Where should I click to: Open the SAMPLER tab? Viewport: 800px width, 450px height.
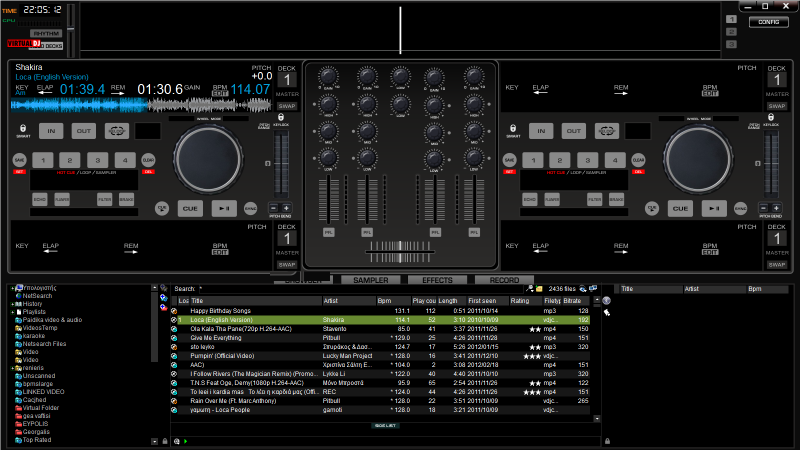[x=371, y=280]
